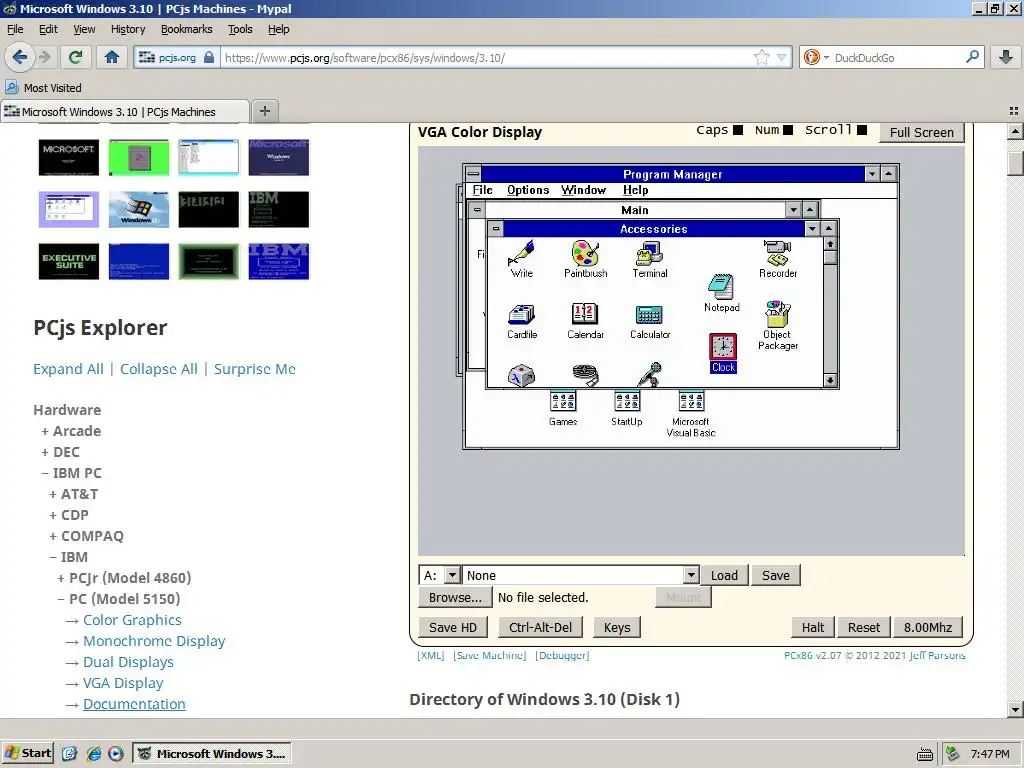Open a new tab with plus button

click(x=264, y=111)
